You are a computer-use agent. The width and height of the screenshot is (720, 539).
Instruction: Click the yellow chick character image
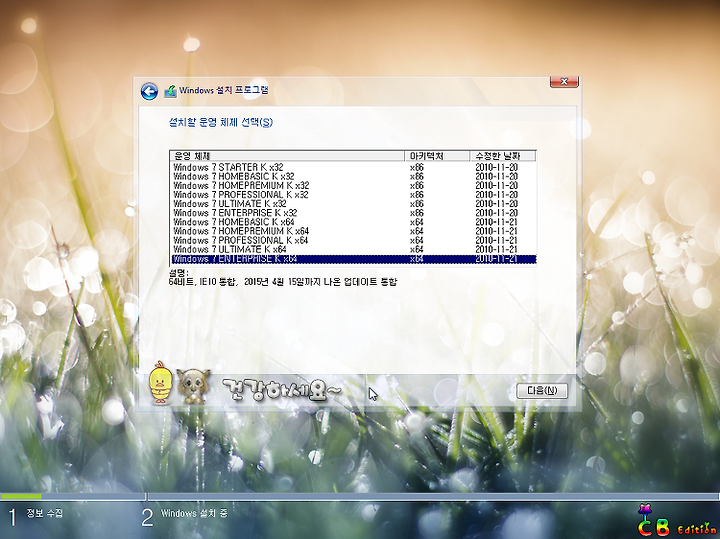[161, 382]
